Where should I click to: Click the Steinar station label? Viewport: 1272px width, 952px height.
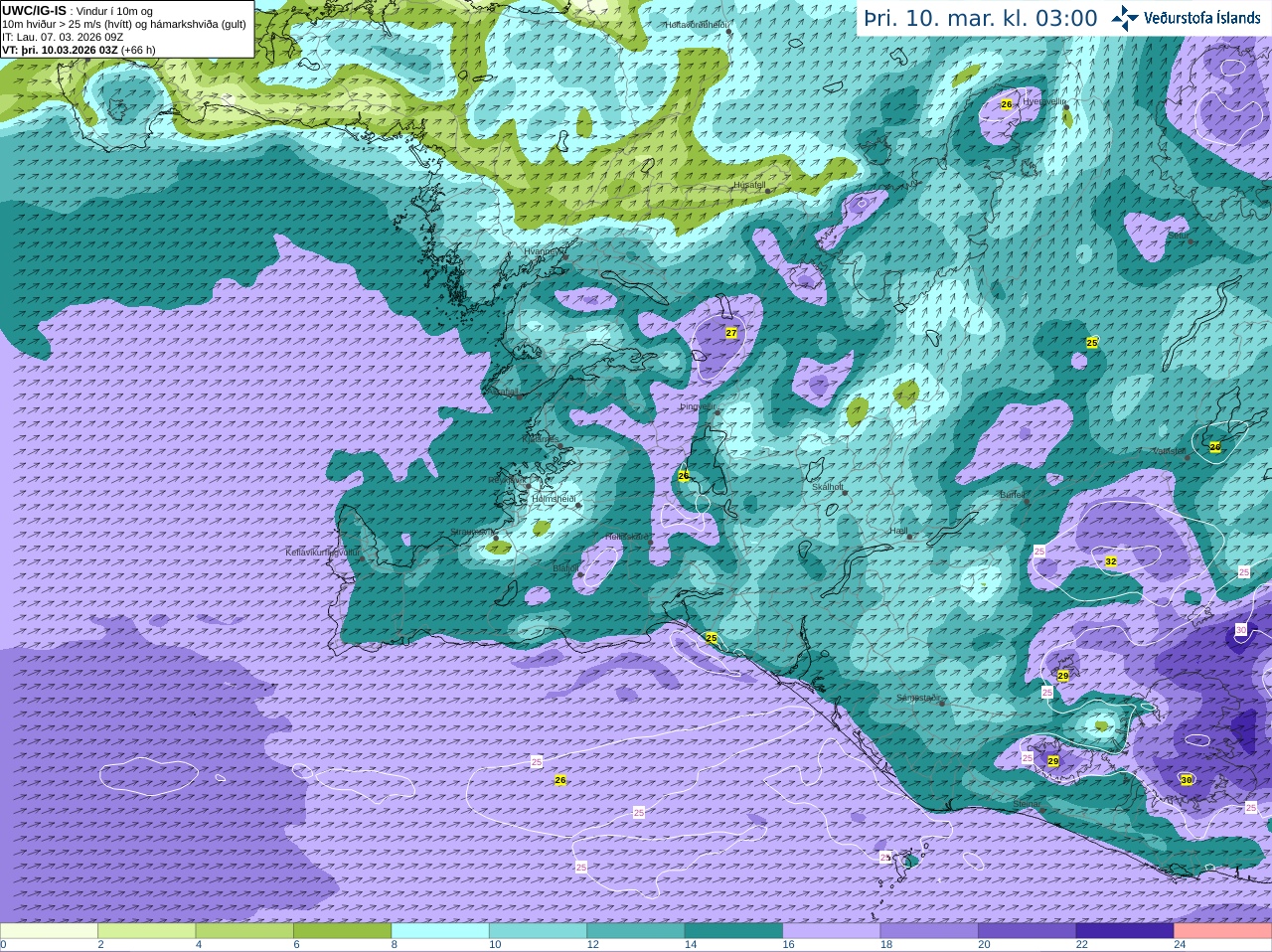tap(1027, 804)
